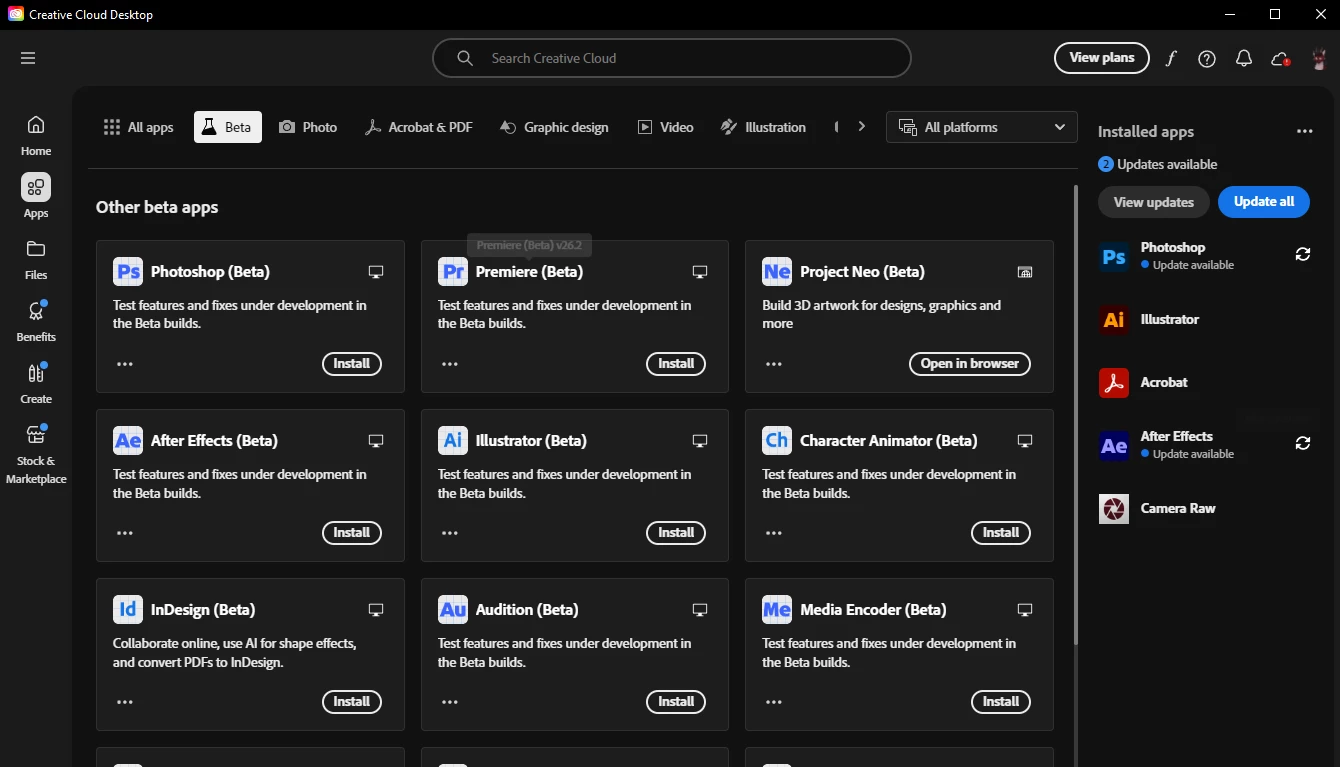Image resolution: width=1340 pixels, height=767 pixels.
Task: Click web platform icon on Project Neo card
Action: tap(1025, 272)
